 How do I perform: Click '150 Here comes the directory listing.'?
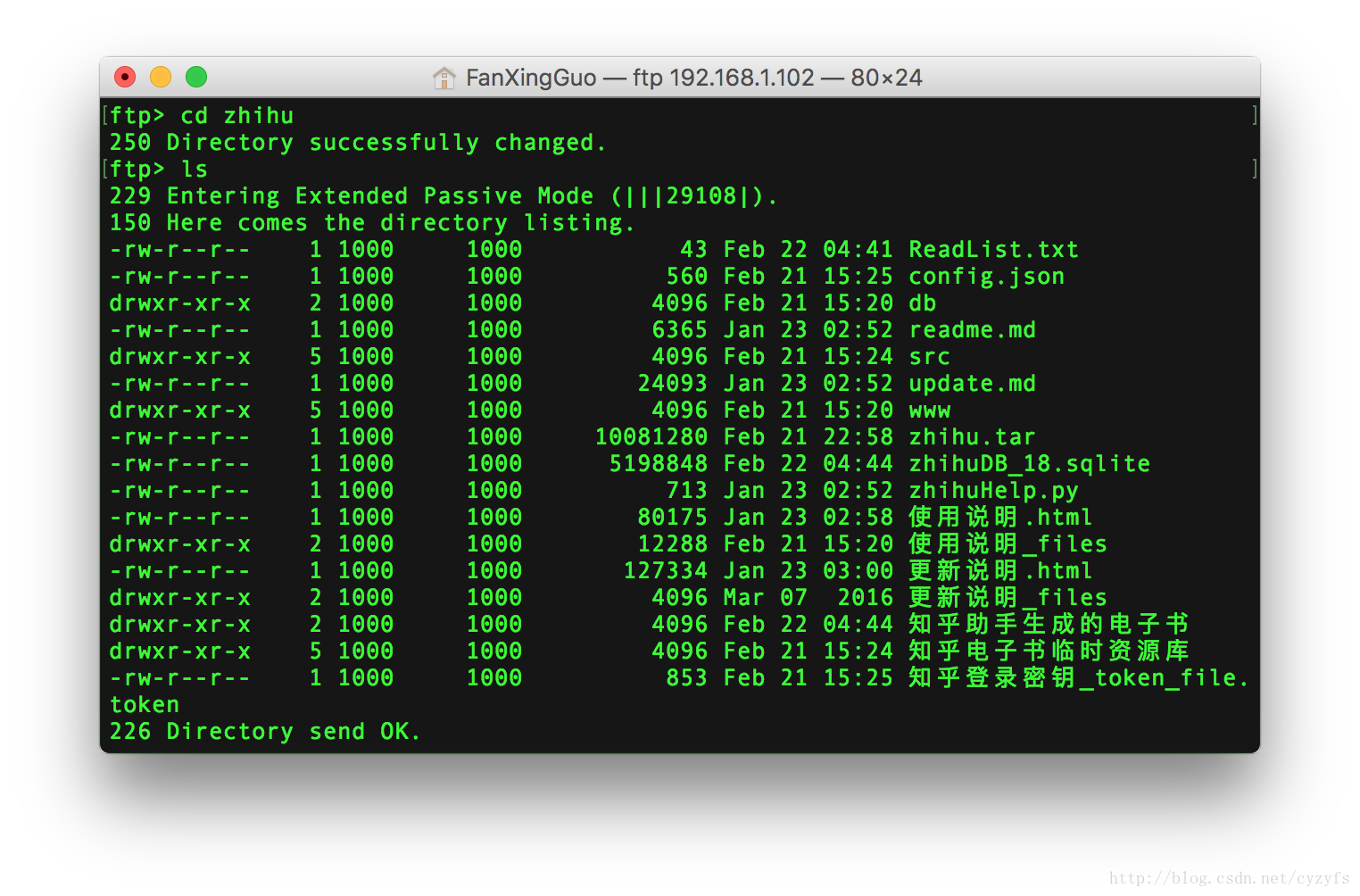point(371,223)
